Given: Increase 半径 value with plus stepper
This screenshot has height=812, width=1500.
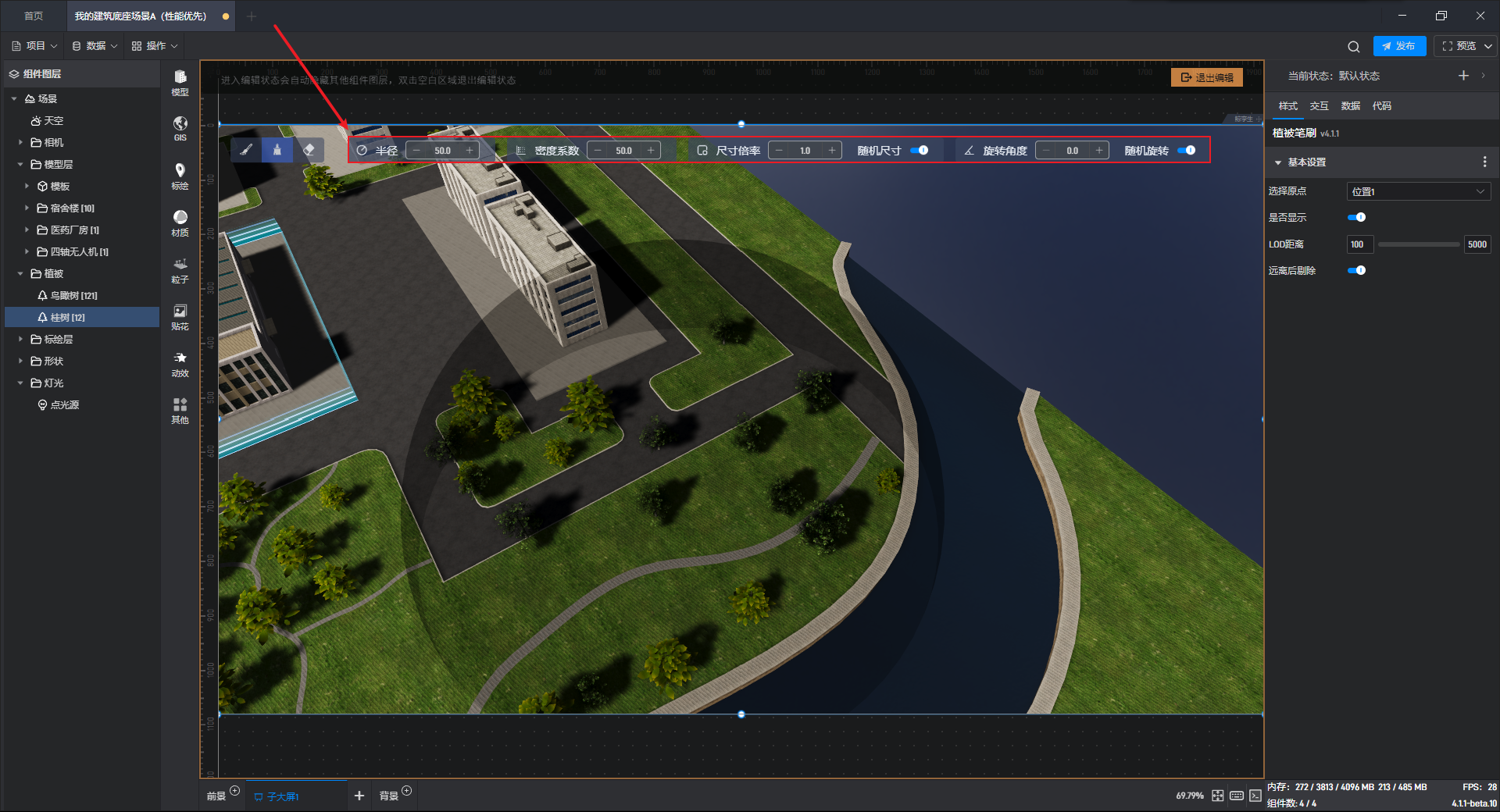Looking at the screenshot, I should (x=470, y=151).
